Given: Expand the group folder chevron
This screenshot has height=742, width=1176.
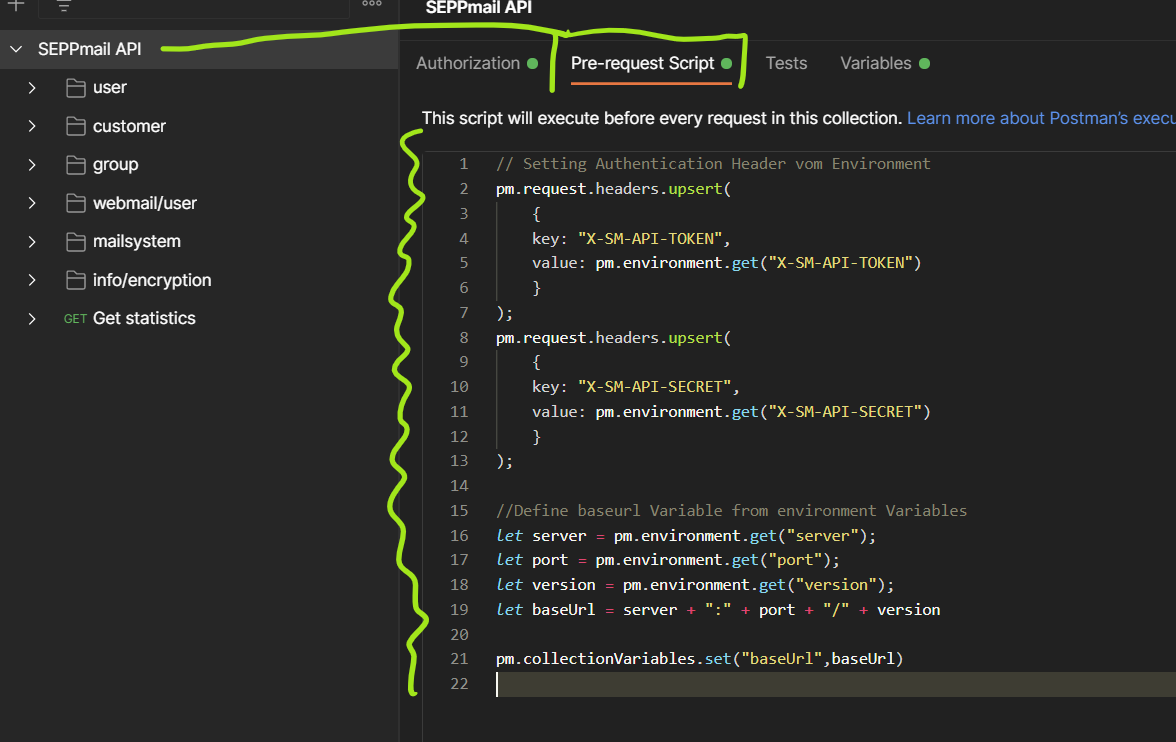Looking at the screenshot, I should [x=32, y=165].
